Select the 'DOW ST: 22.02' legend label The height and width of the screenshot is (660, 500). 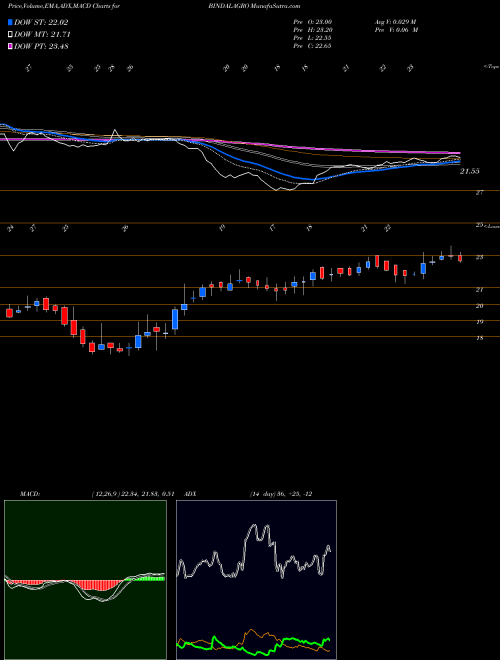[x=41, y=22]
